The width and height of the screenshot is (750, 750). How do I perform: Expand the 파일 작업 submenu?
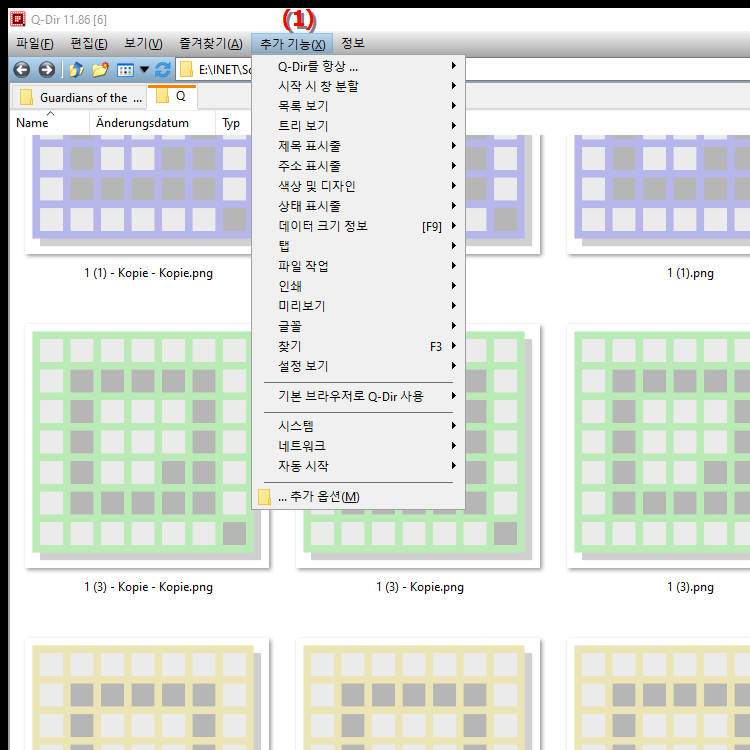click(x=358, y=266)
